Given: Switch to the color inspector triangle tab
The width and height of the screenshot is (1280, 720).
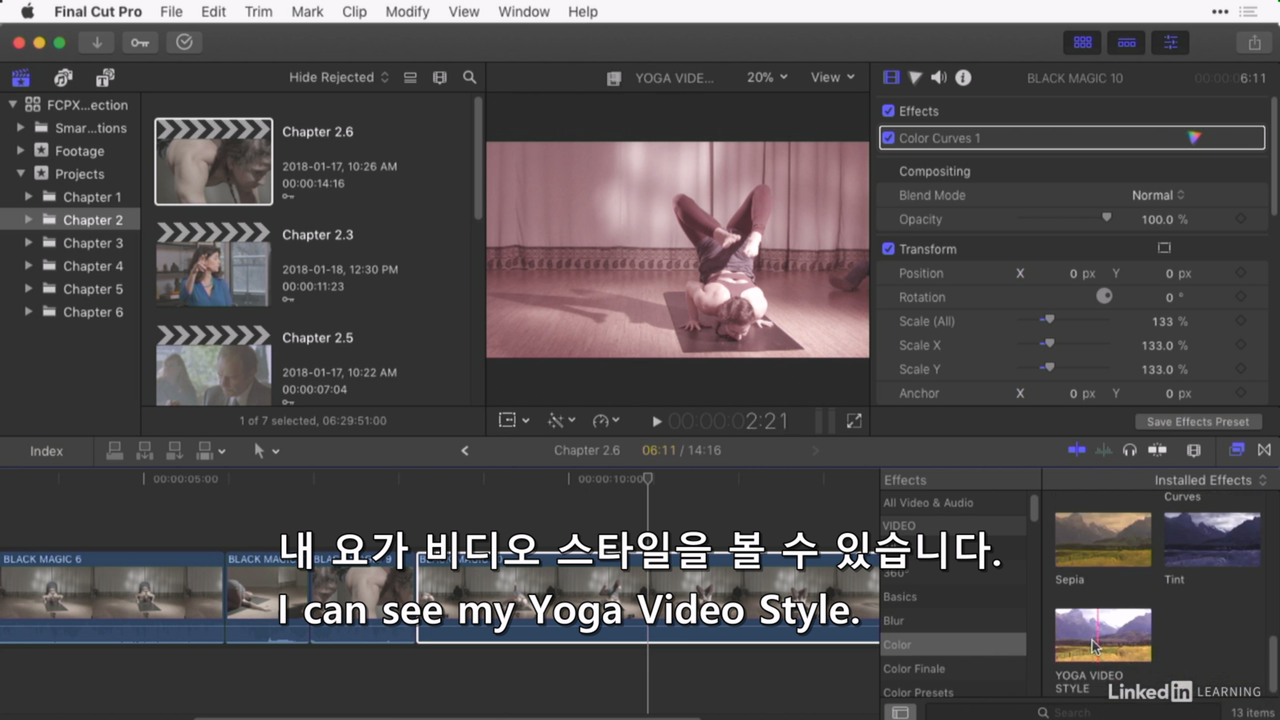Looking at the screenshot, I should click(x=915, y=77).
